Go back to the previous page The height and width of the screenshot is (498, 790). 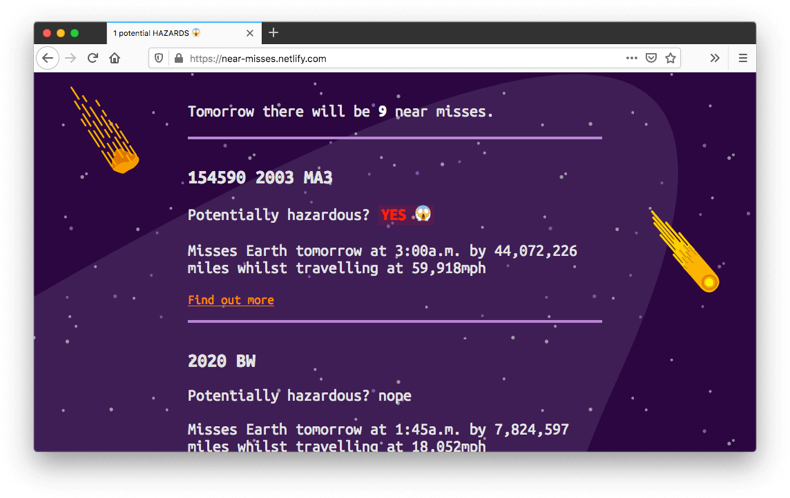[48, 58]
